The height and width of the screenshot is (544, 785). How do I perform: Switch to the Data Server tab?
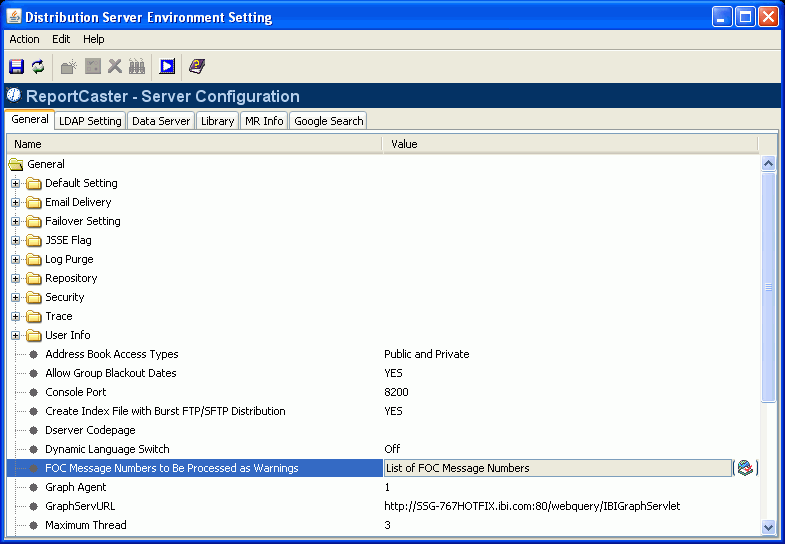pyautogui.click(x=161, y=121)
